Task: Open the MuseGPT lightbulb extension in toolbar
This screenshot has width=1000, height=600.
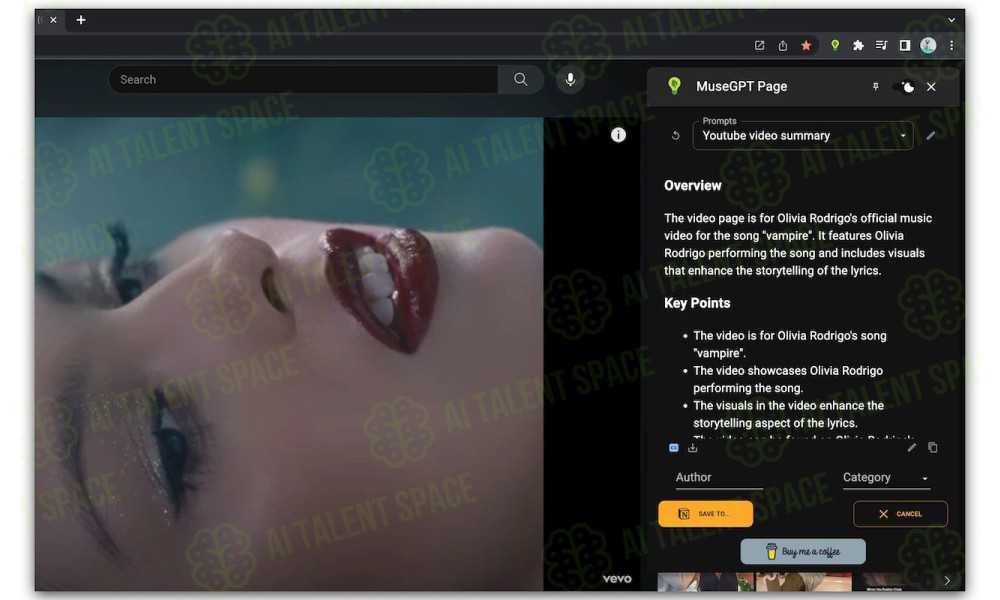Action: (834, 45)
